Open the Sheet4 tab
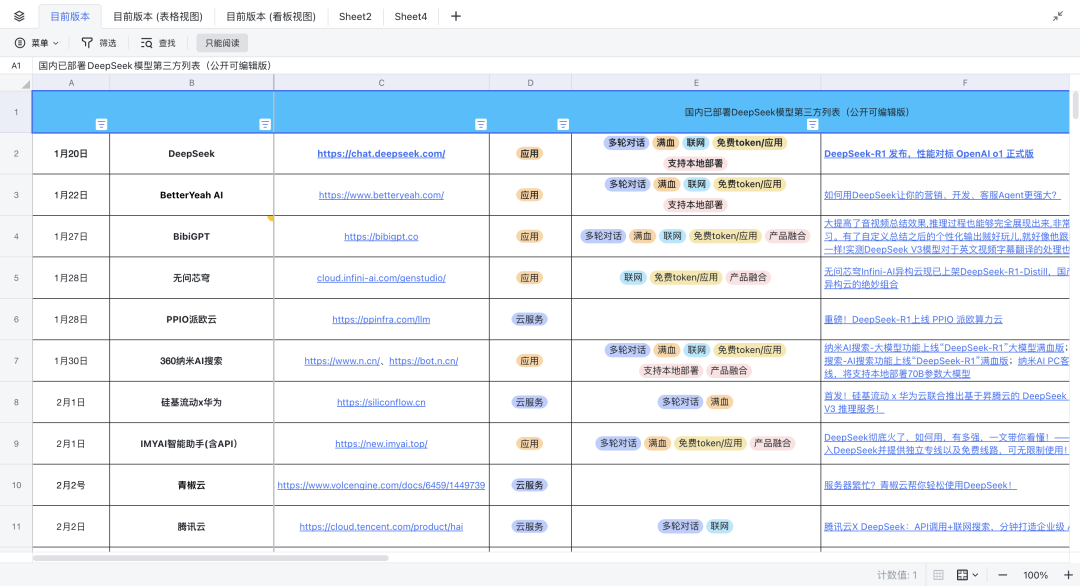Screen dimensions: 1080x586 click(x=411, y=17)
